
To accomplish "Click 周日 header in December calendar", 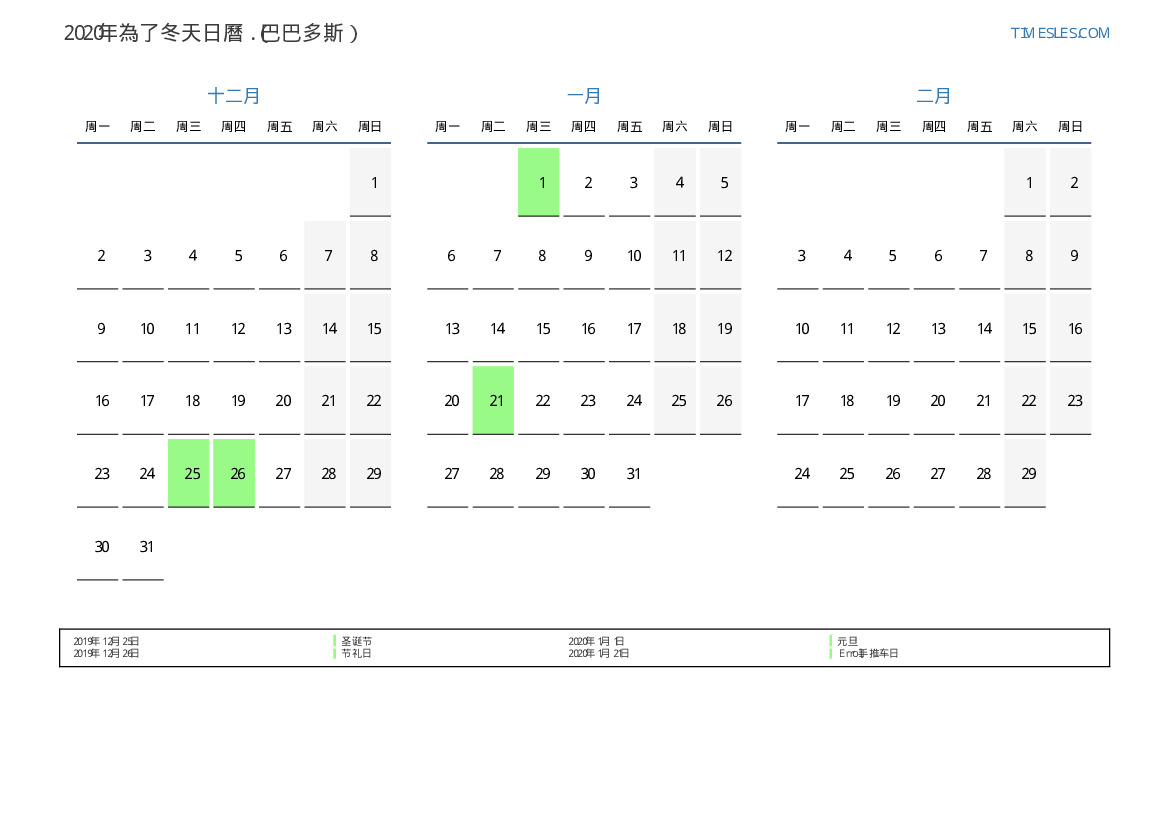I will pos(370,127).
